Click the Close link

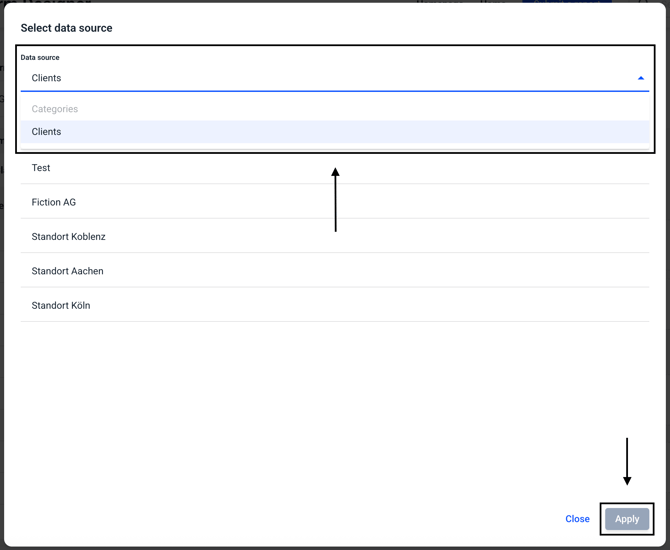coord(577,519)
